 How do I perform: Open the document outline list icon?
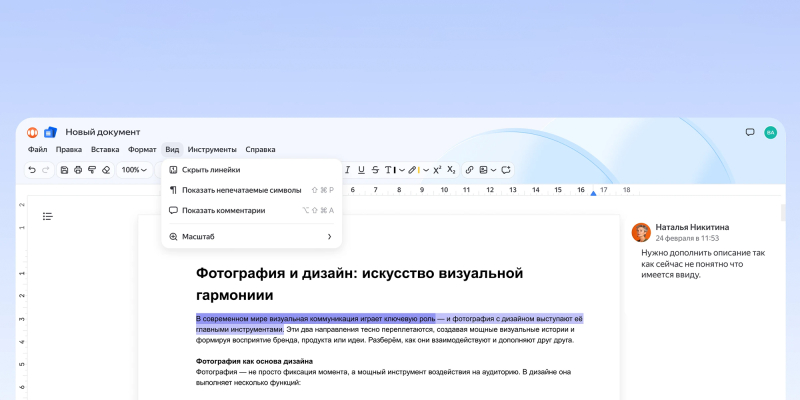click(47, 216)
